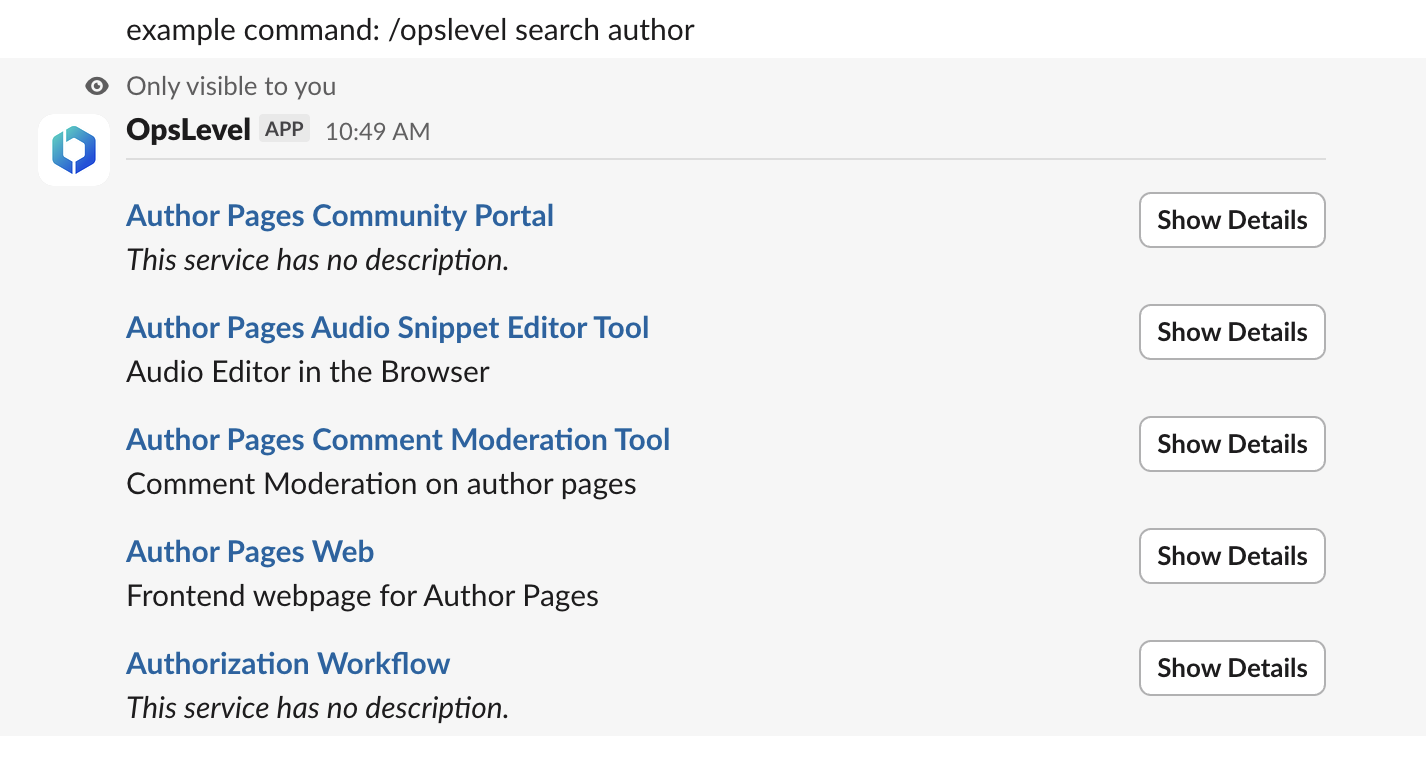Image resolution: width=1426 pixels, height=764 pixels.
Task: Open the Author Pages Web link
Action: tap(250, 552)
